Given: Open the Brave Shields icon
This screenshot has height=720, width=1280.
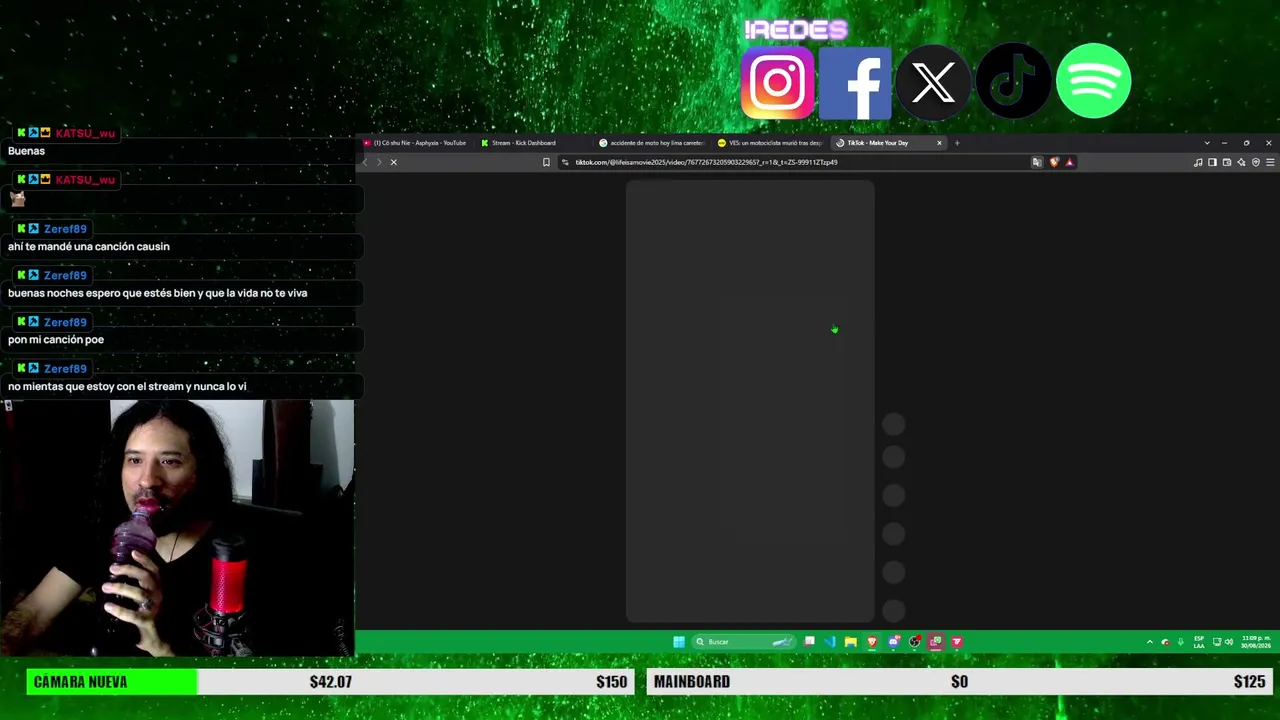Looking at the screenshot, I should (x=1054, y=162).
